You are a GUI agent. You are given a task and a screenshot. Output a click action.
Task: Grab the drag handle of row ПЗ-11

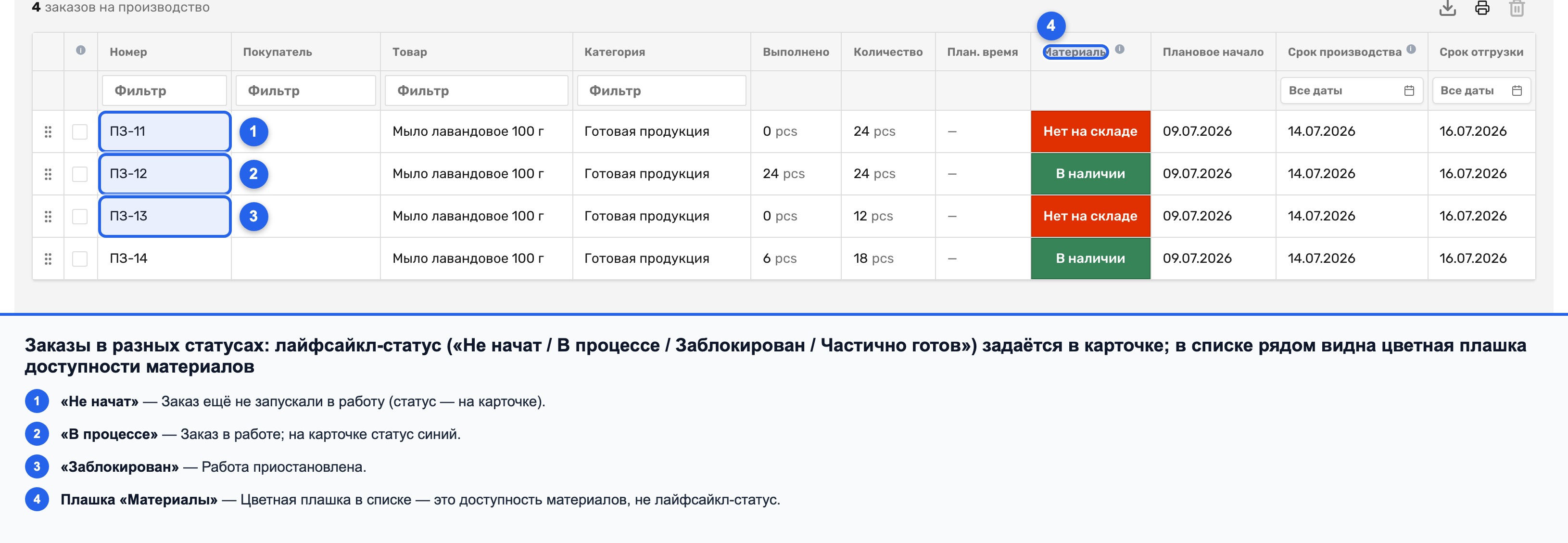click(48, 131)
